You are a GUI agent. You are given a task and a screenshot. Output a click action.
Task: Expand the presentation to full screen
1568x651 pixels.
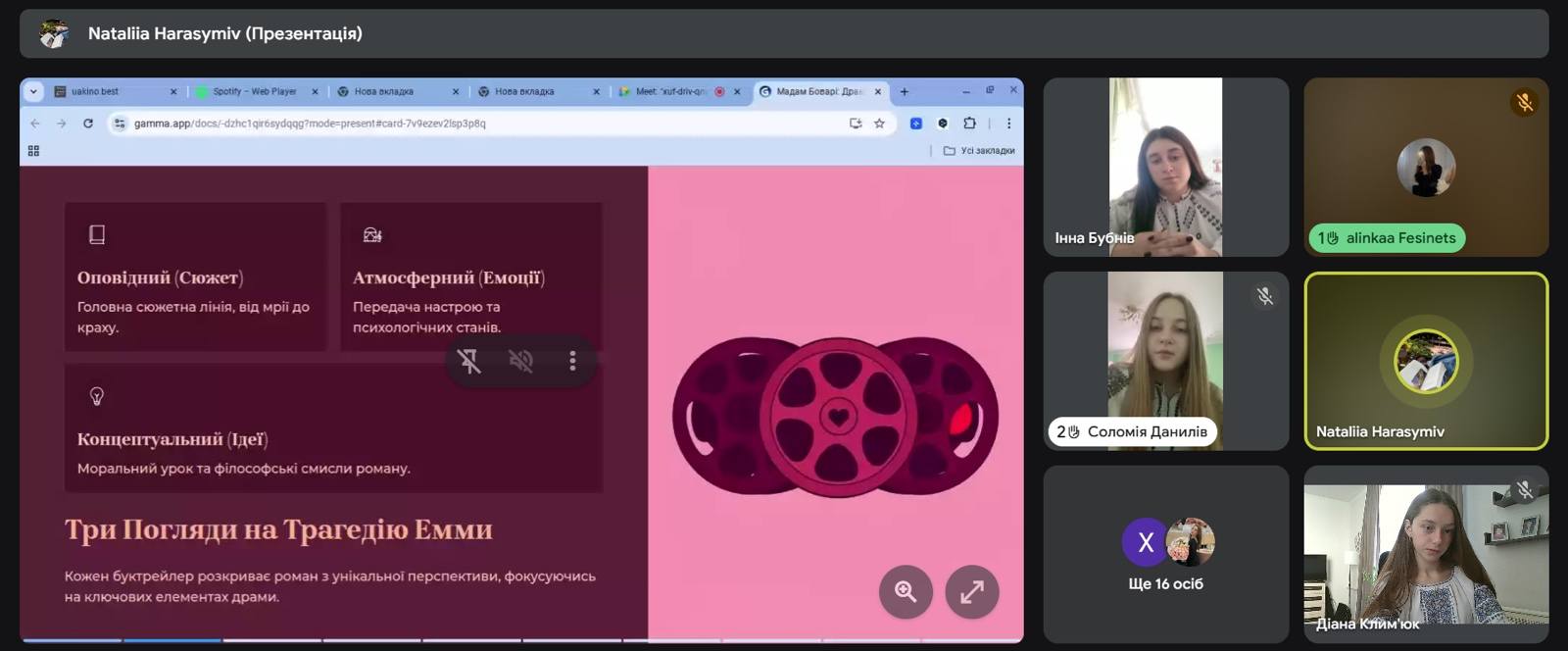(971, 591)
